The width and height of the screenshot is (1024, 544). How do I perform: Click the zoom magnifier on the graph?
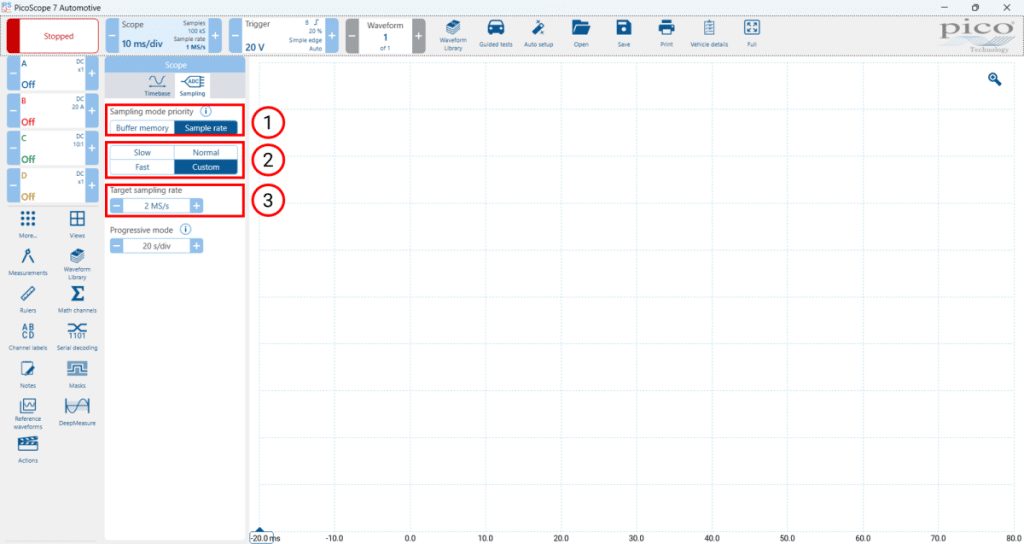point(995,79)
